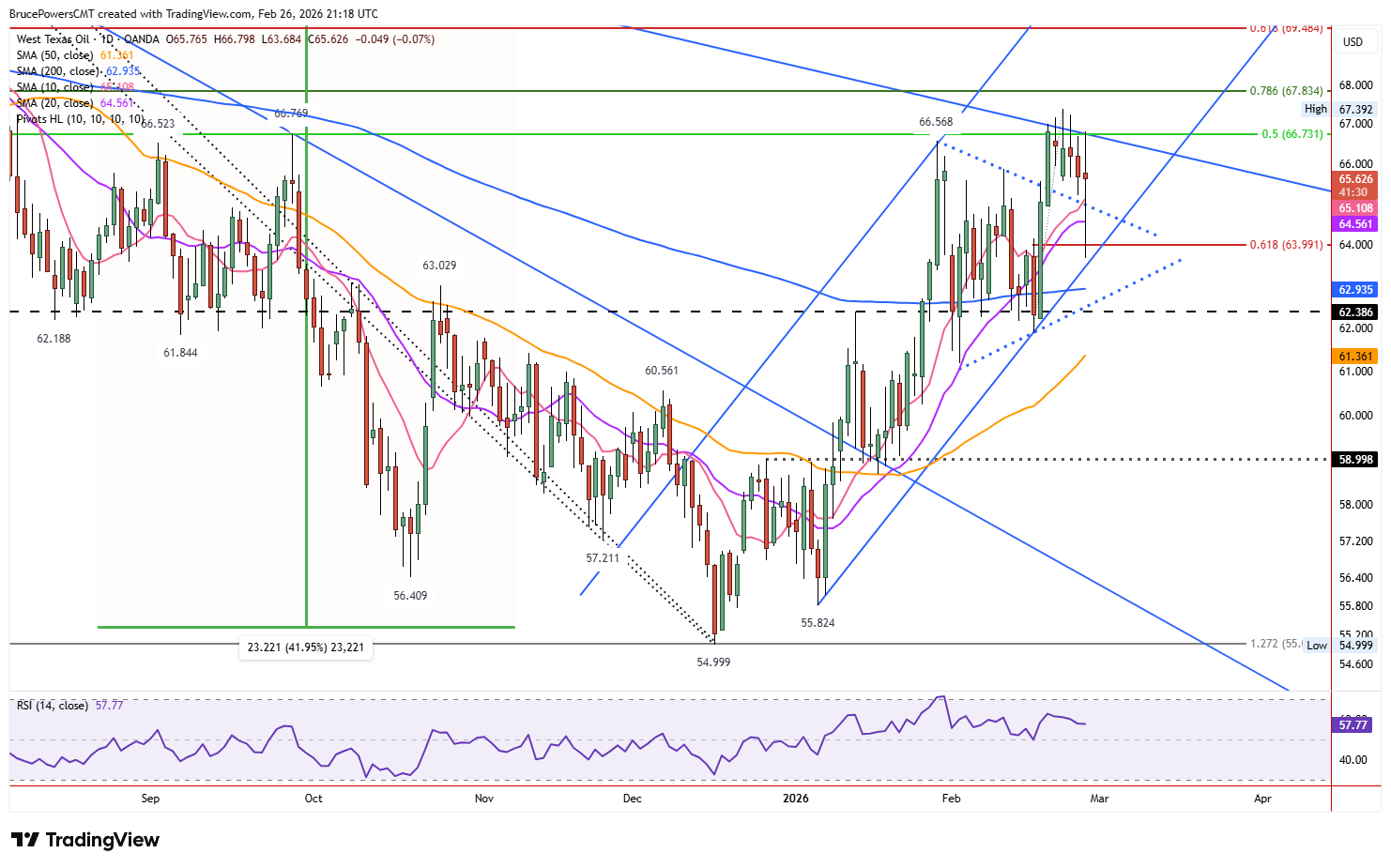1391x868 pixels.
Task: Select the High 67.392 price marker
Action: tap(1339, 109)
